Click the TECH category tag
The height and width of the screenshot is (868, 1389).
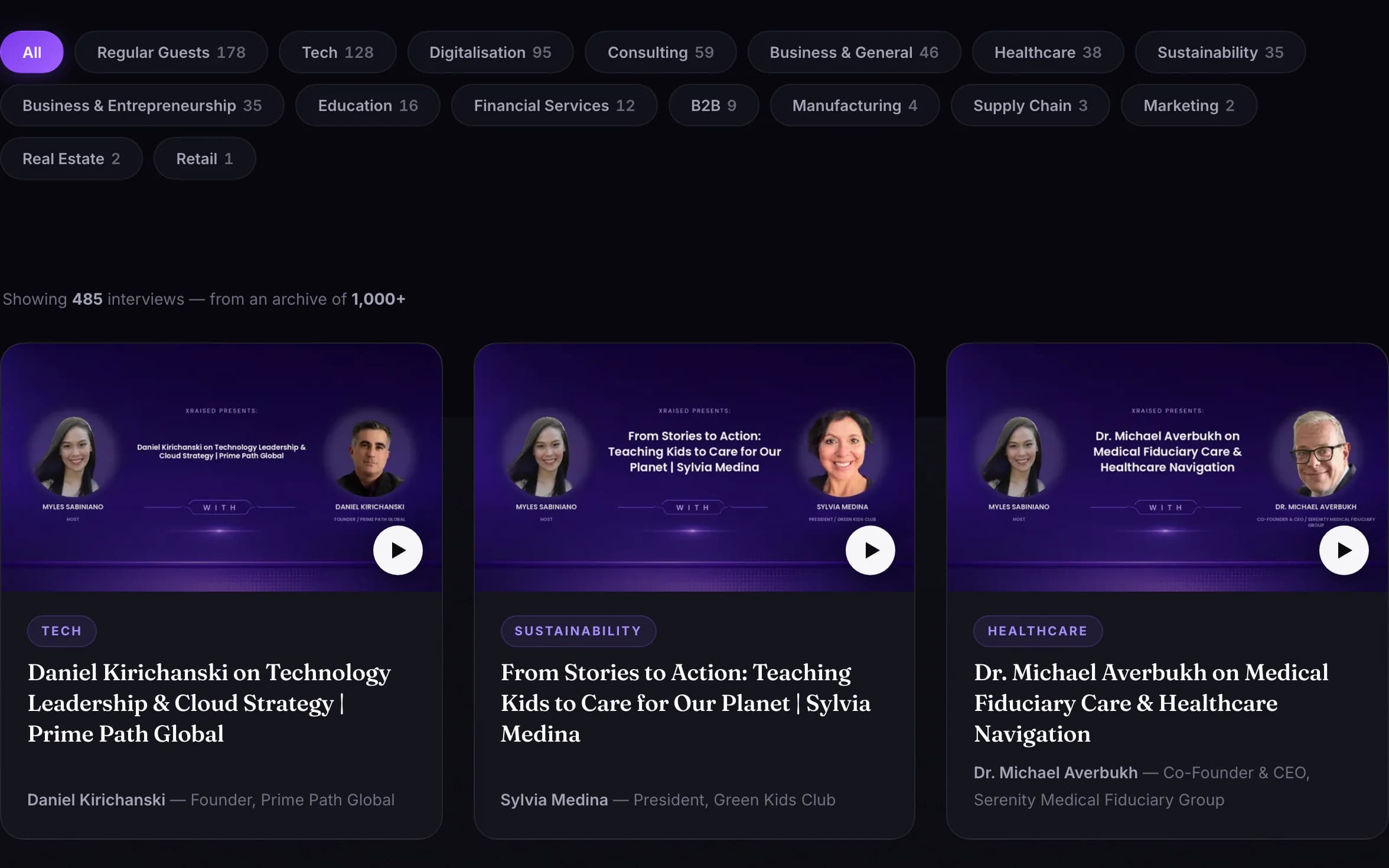(x=61, y=631)
